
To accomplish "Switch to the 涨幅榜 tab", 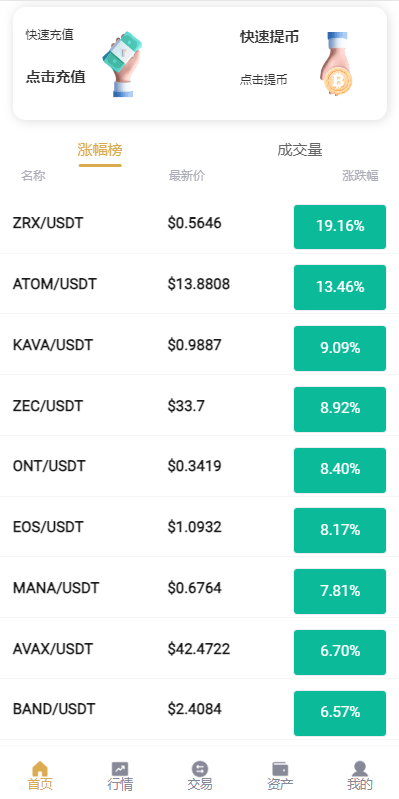I will pos(100,150).
